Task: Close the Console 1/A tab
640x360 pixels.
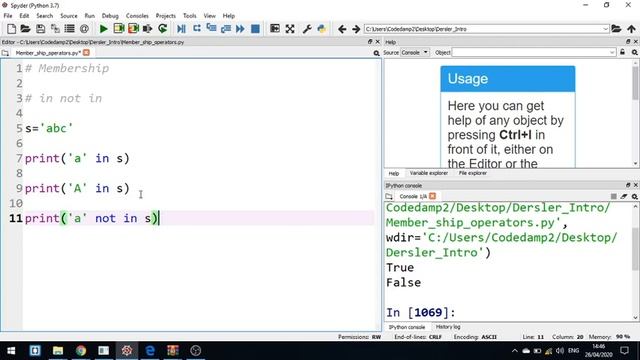Action: click(433, 196)
